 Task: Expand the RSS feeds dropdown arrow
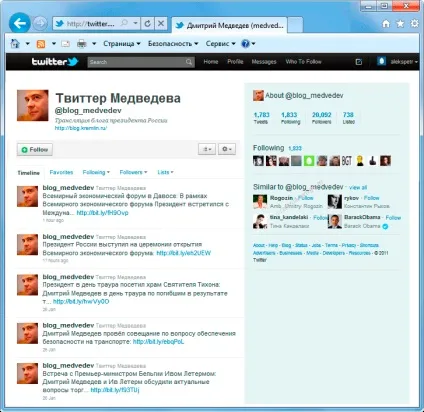(54, 44)
